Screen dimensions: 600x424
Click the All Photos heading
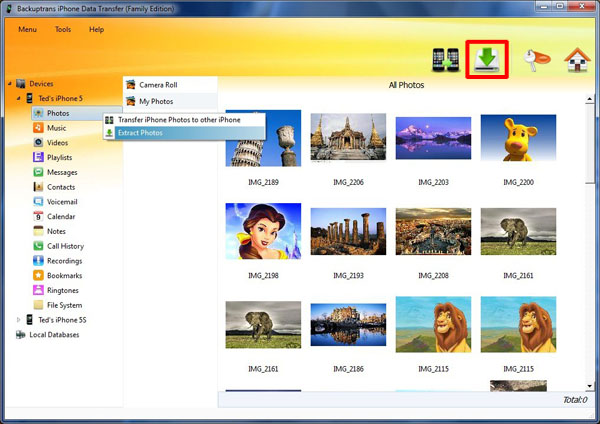(406, 85)
